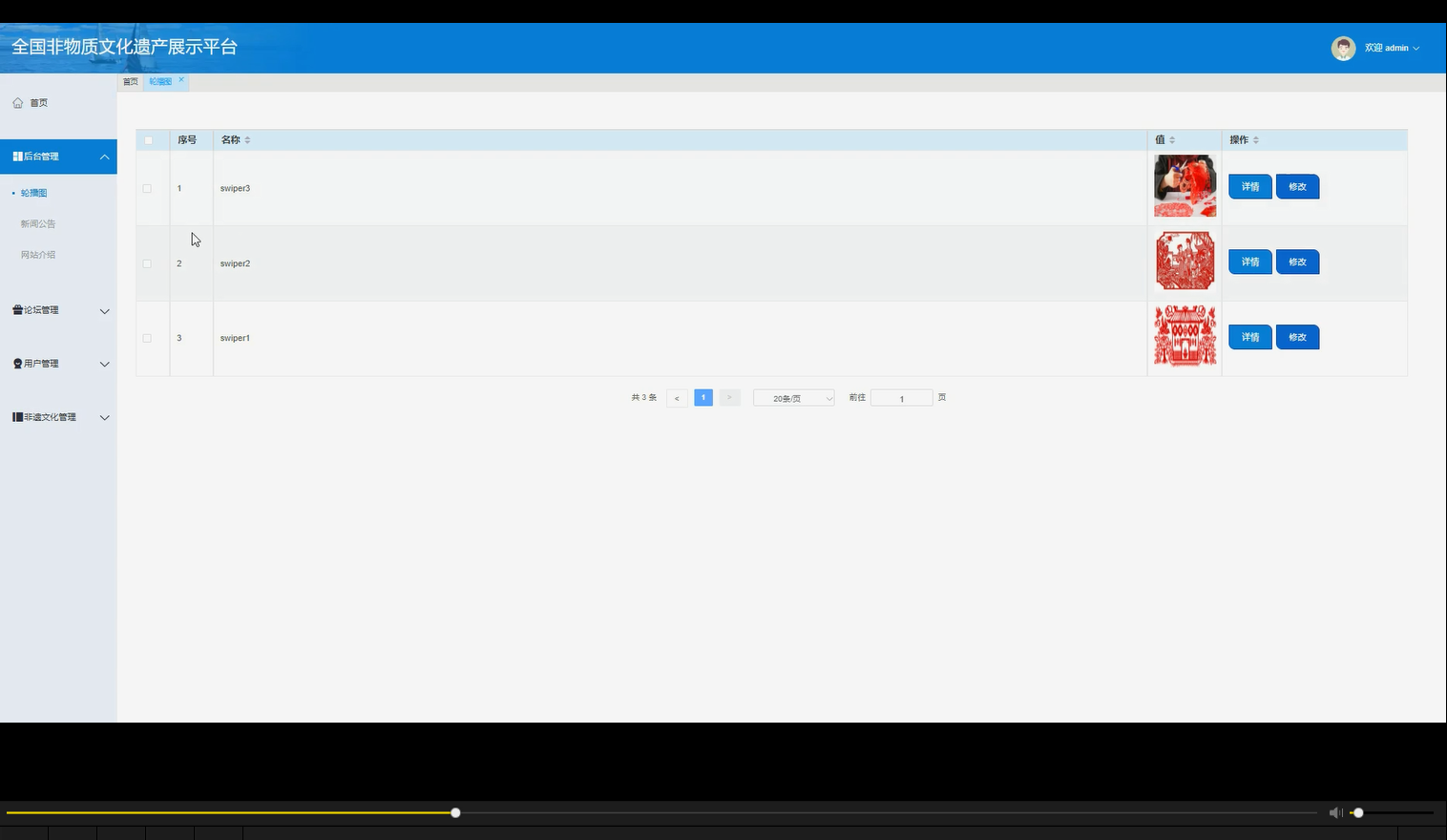Click the 共 3 条 total count text
Viewport: 1447px width, 840px height.
[643, 398]
